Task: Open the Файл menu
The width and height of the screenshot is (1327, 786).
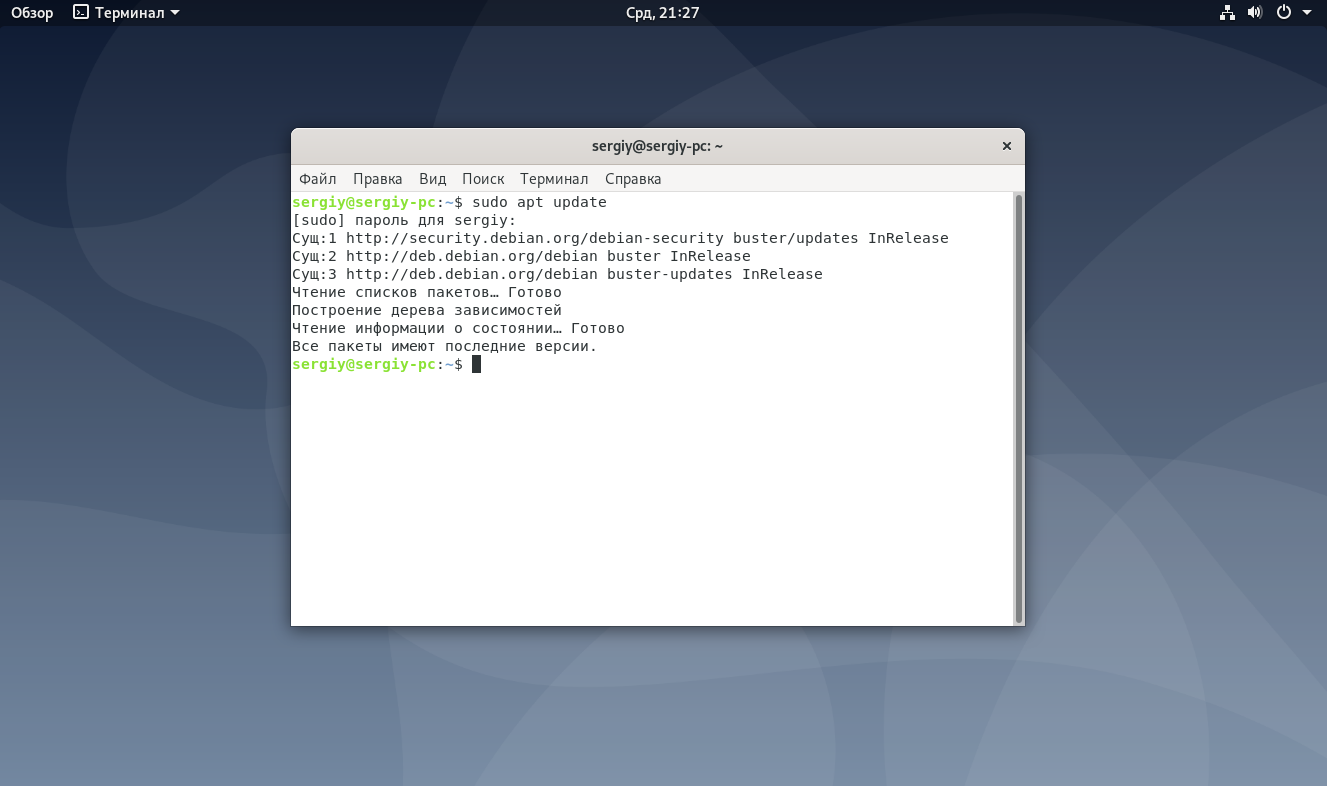Action: (317, 179)
